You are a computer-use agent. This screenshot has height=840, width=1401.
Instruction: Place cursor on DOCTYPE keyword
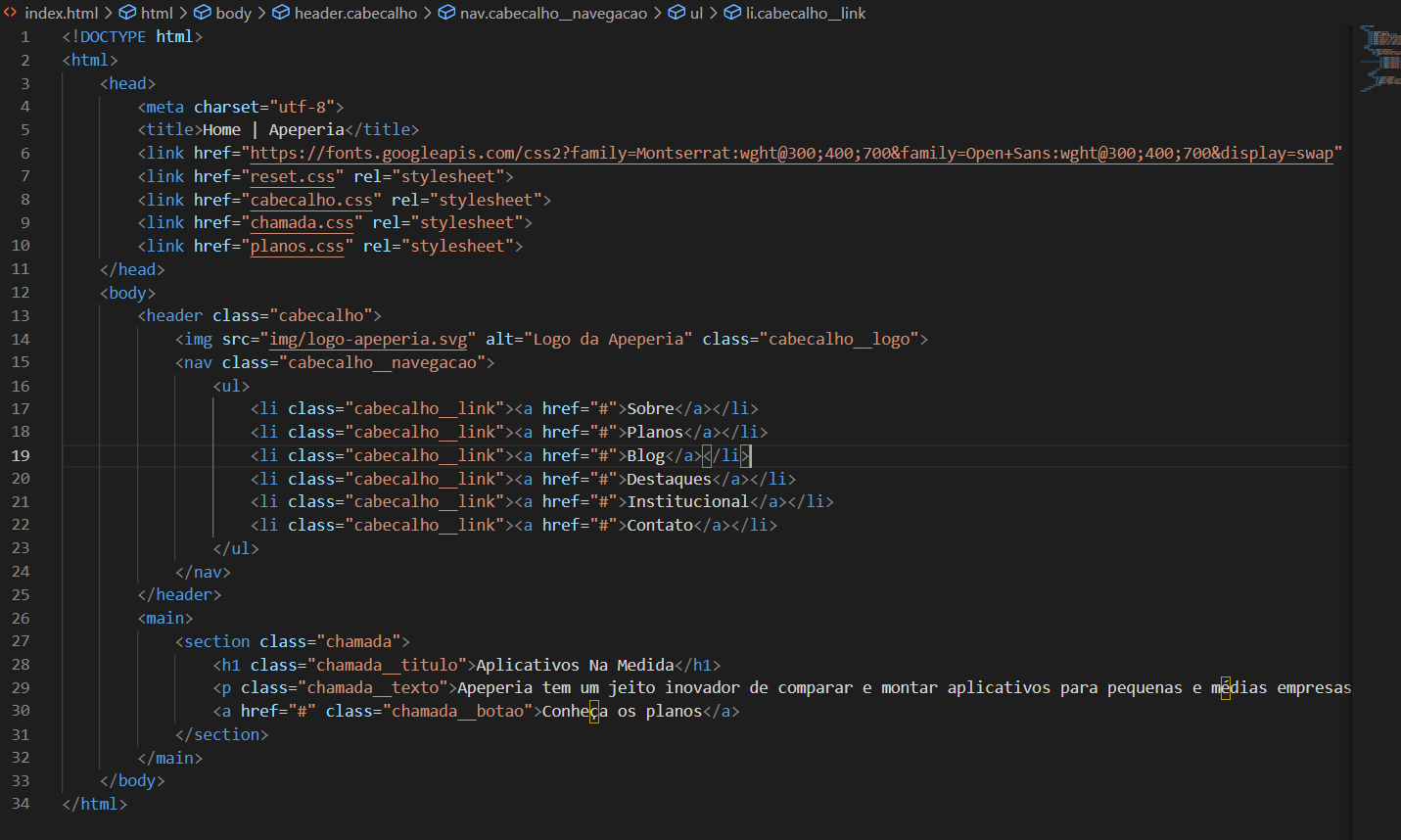[x=113, y=36]
